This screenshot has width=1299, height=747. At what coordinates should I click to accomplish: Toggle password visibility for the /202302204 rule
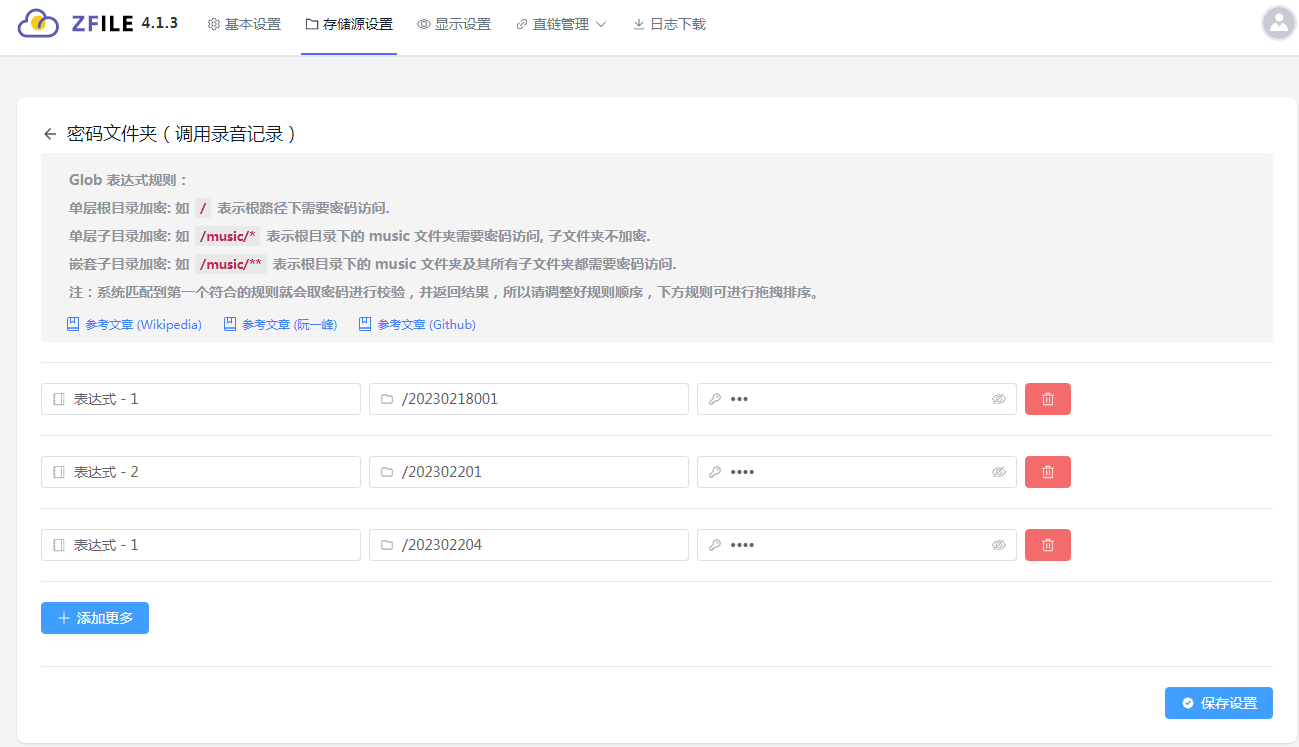click(x=999, y=544)
